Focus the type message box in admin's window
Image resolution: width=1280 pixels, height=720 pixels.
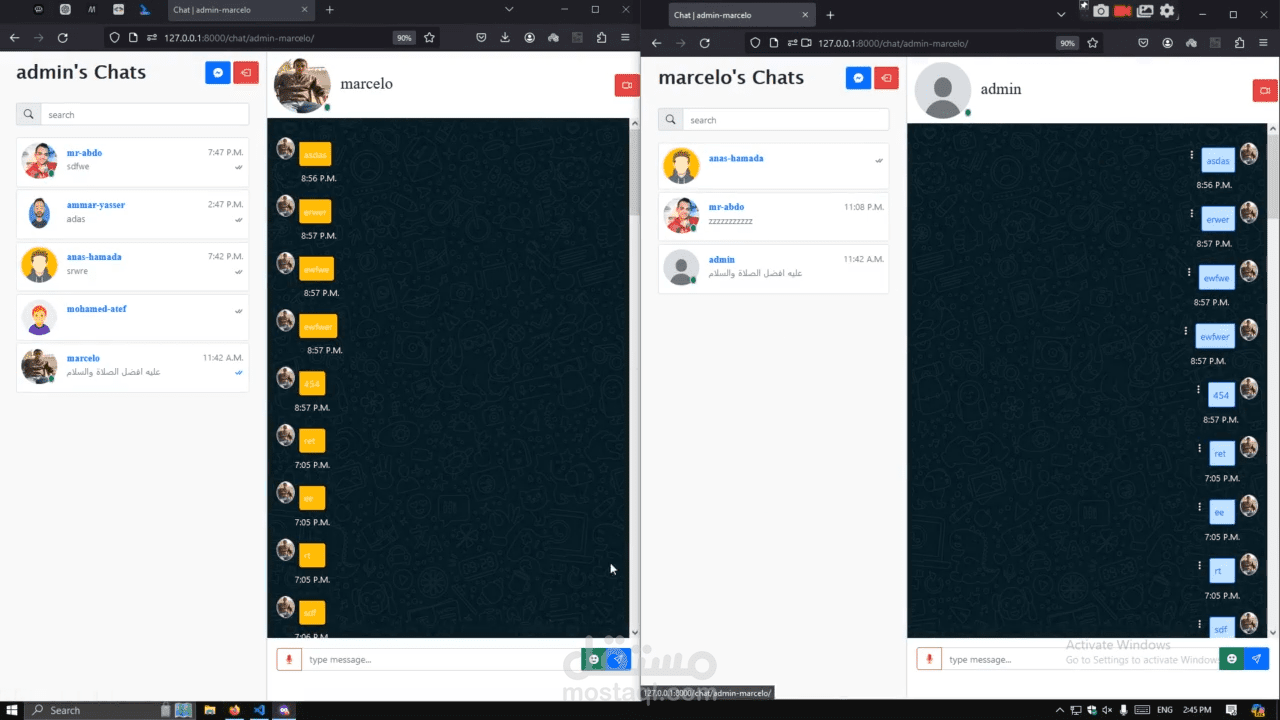441,659
